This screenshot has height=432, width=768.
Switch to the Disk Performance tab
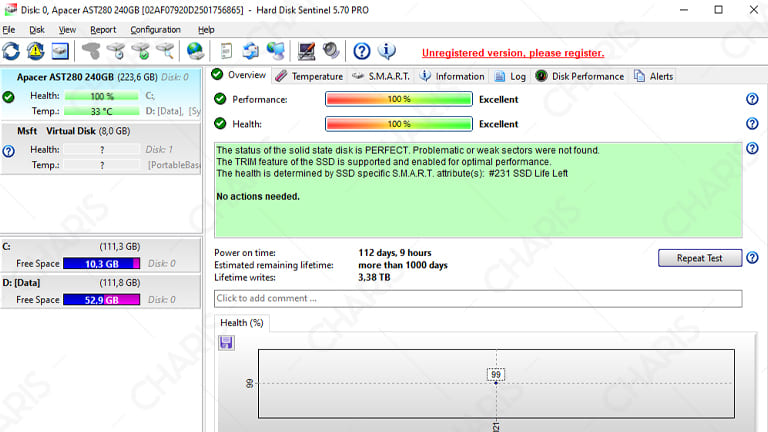pos(579,76)
